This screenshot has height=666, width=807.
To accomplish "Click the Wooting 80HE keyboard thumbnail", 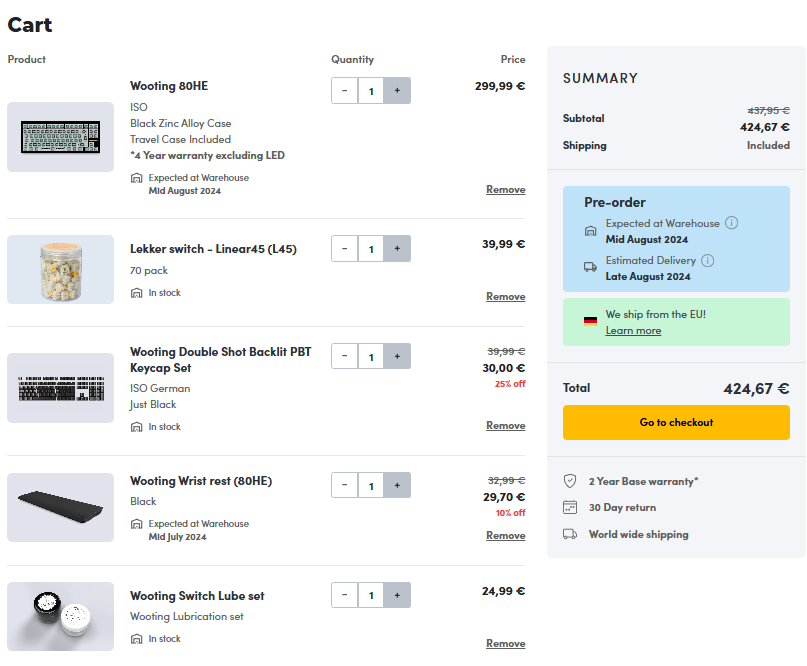I will 60,137.
